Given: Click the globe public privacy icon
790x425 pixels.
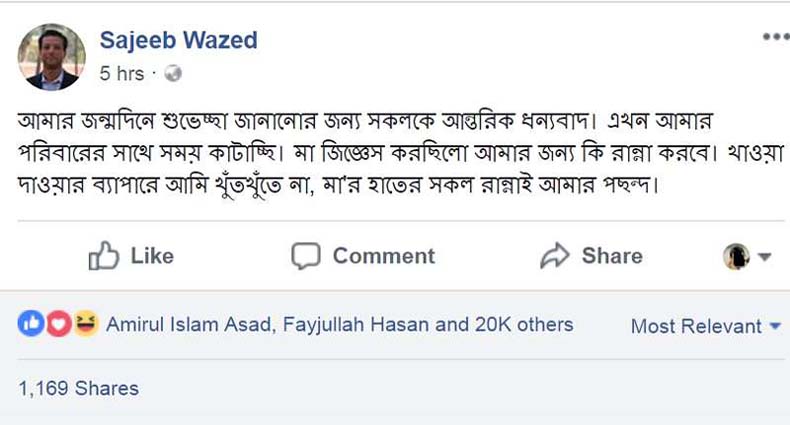Looking at the screenshot, I should point(172,73).
